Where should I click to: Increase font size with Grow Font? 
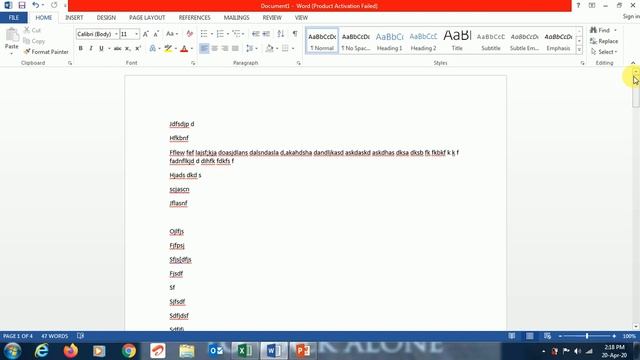146,34
